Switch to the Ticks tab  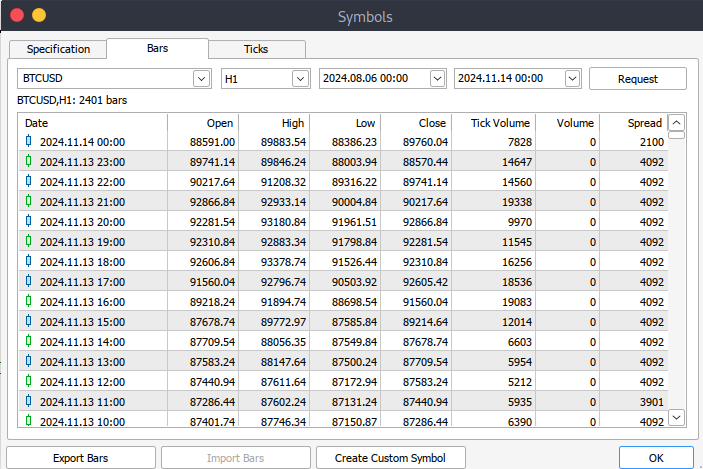[256, 49]
